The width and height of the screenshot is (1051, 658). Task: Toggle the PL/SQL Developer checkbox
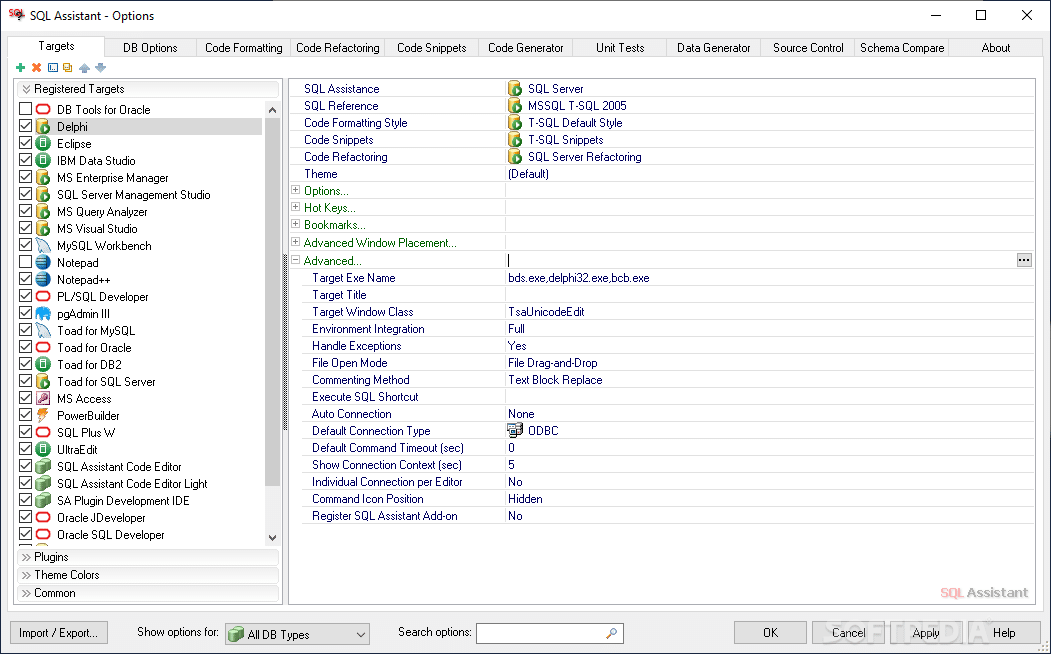[x=25, y=295]
